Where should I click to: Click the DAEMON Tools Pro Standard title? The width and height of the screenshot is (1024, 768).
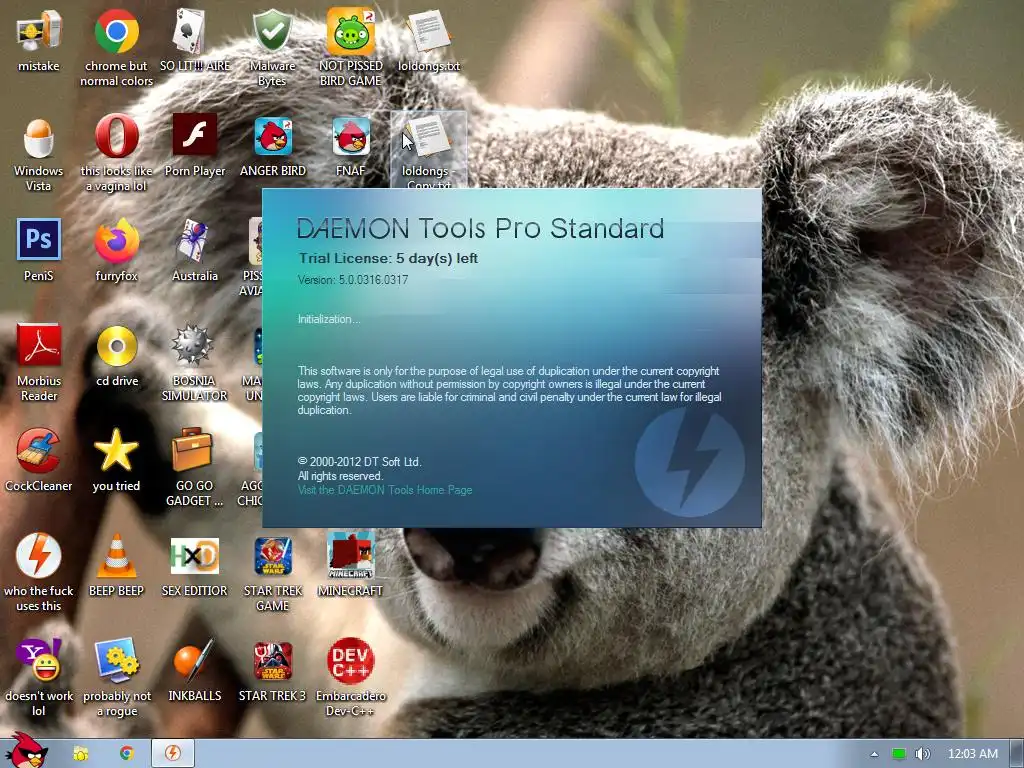pos(481,229)
